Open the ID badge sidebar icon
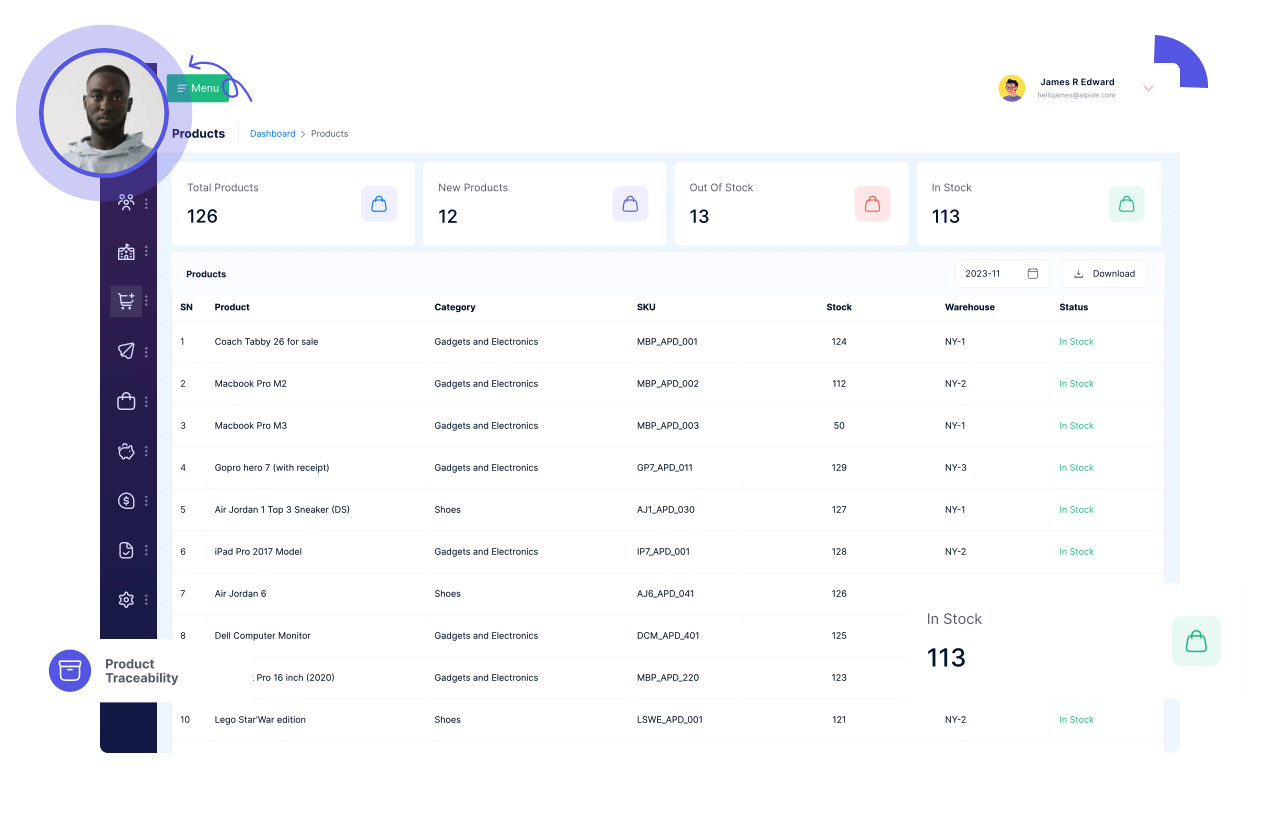 pyautogui.click(x=126, y=252)
